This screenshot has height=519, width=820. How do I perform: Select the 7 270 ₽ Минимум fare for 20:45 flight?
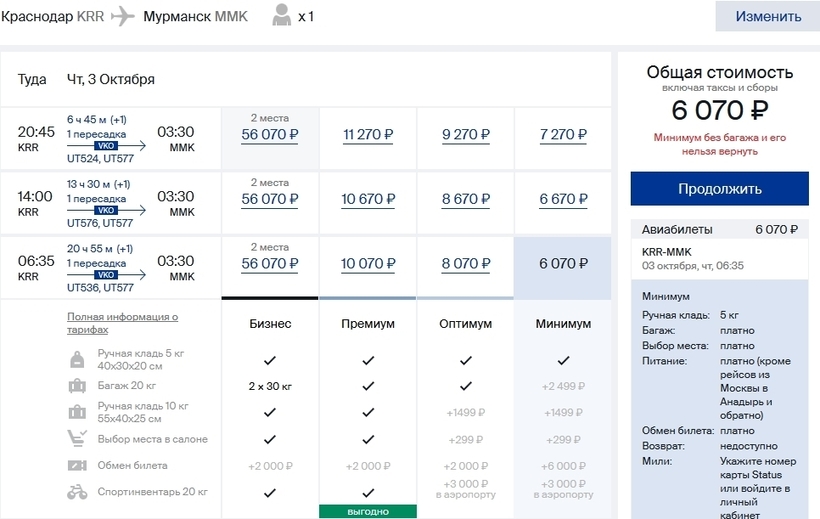(562, 135)
